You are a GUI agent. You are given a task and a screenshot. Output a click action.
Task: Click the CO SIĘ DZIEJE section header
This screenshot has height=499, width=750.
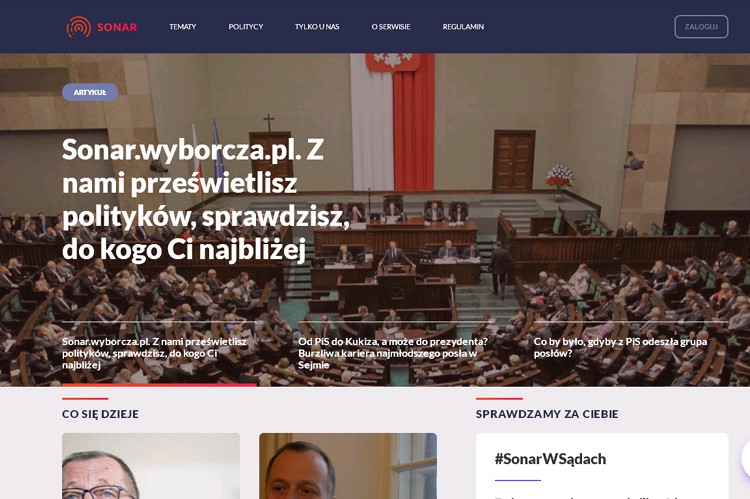point(100,414)
